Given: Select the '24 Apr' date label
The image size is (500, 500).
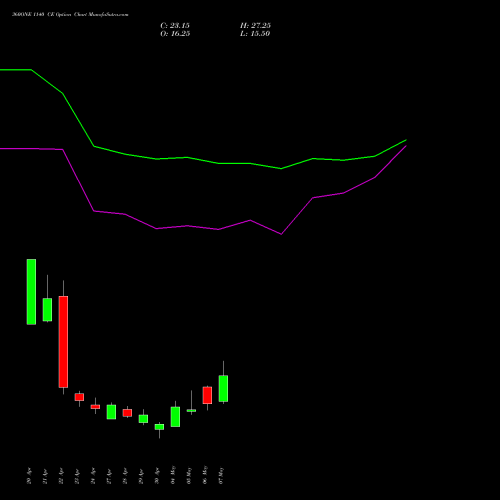Looking at the screenshot, I should pyautogui.click(x=93, y=476).
